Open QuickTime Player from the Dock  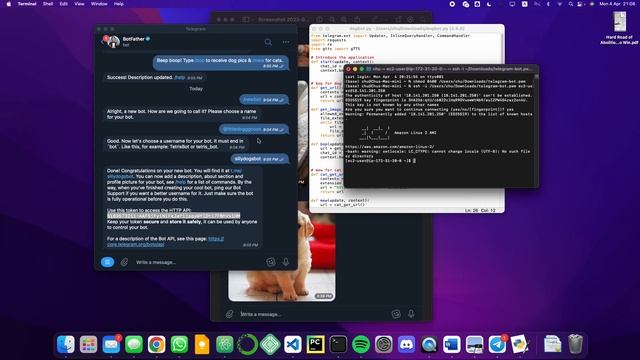(x=429, y=344)
